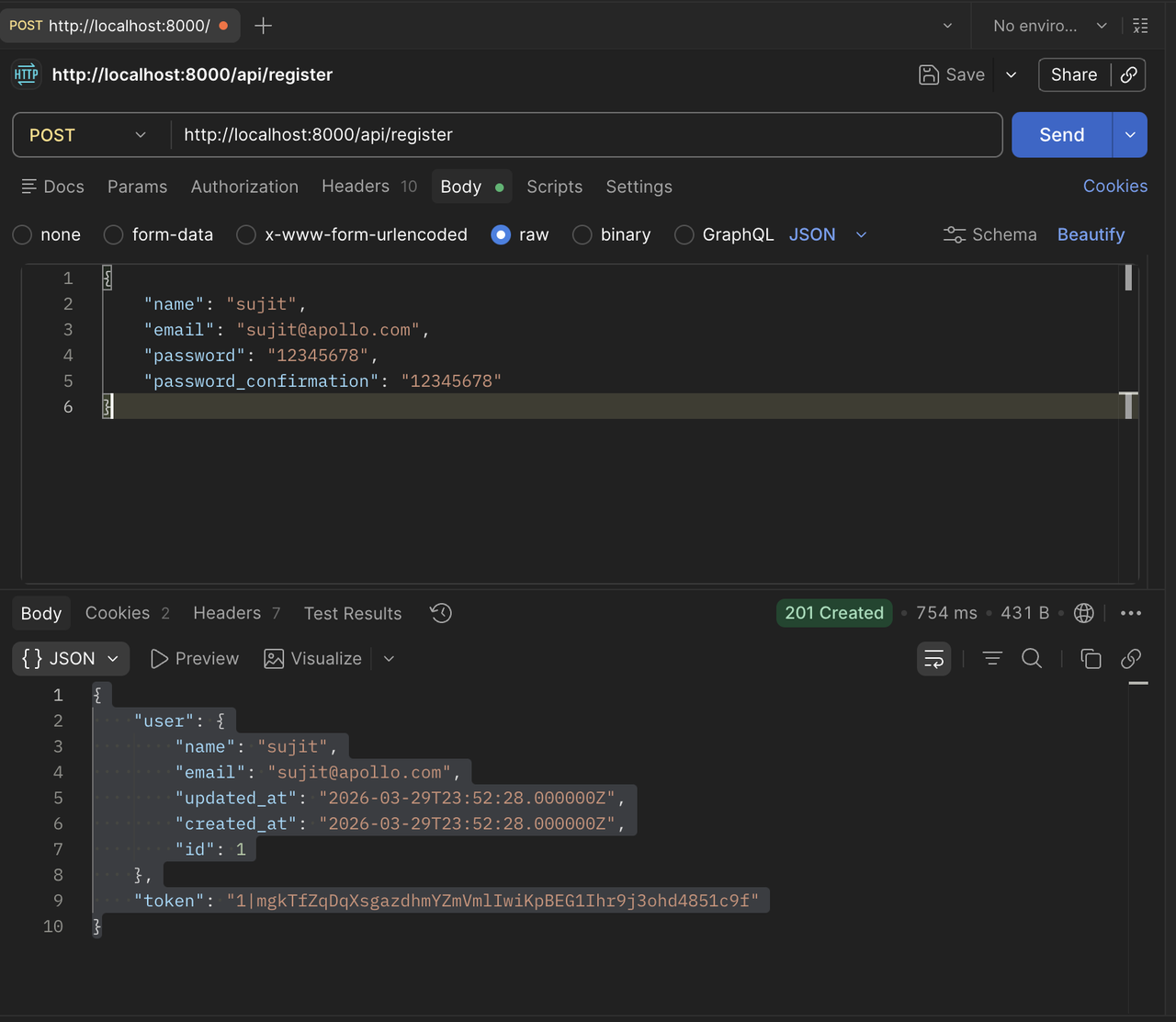Select the none body type
This screenshot has height=1022, width=1176.
click(x=23, y=235)
